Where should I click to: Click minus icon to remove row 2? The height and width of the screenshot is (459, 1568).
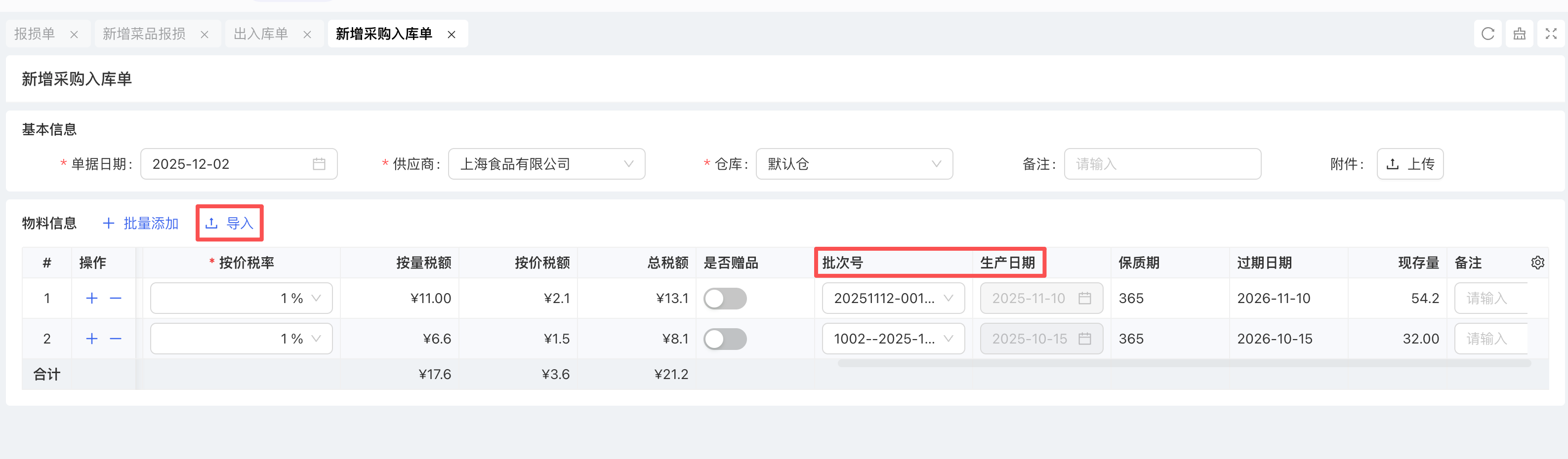point(116,339)
